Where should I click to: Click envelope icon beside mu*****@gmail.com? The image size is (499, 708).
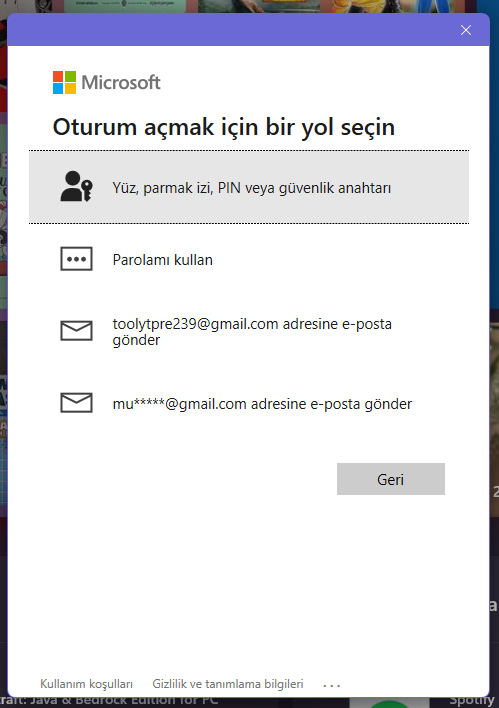tap(76, 402)
